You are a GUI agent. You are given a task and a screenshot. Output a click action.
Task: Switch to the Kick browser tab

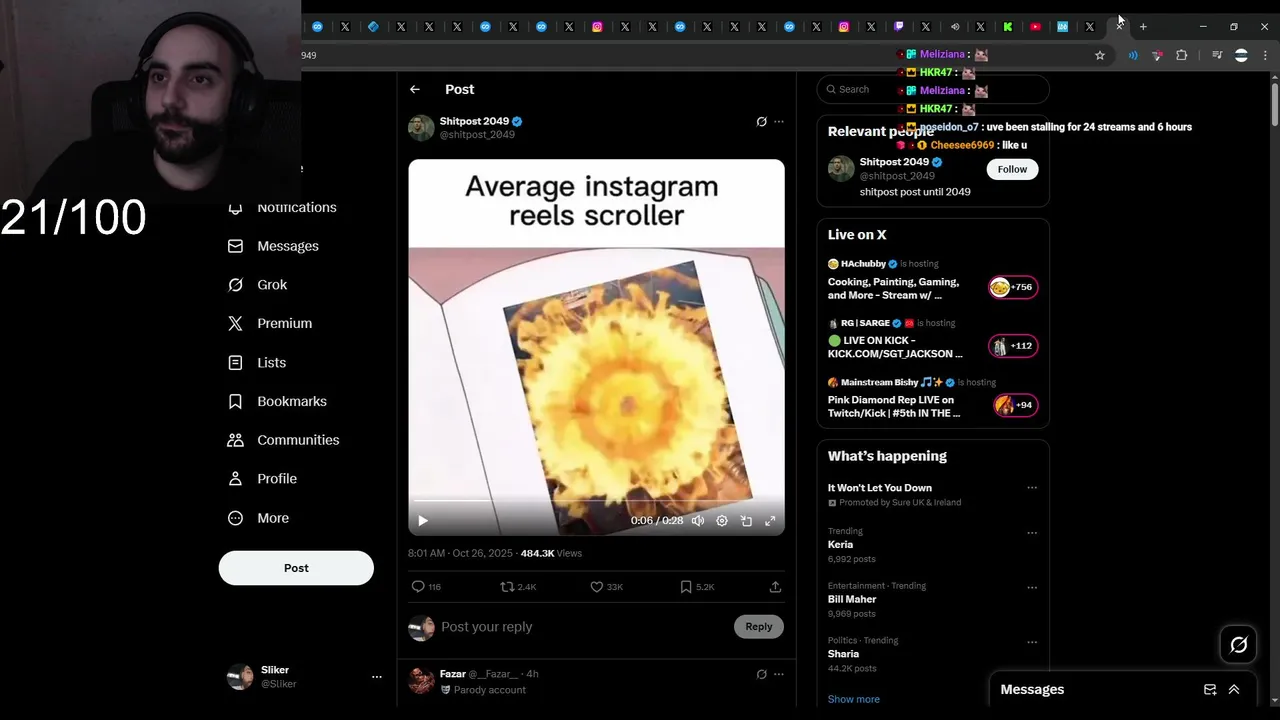point(1008,27)
